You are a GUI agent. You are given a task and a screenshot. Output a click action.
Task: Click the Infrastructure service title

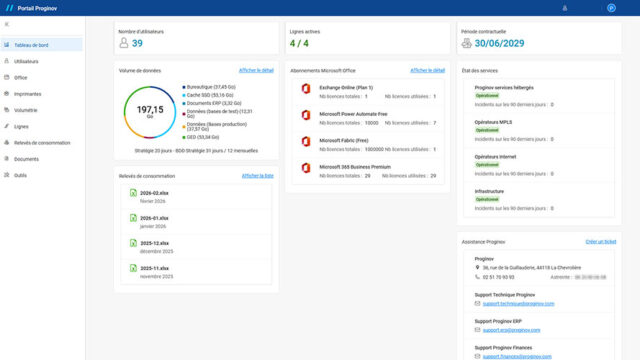pos(489,191)
